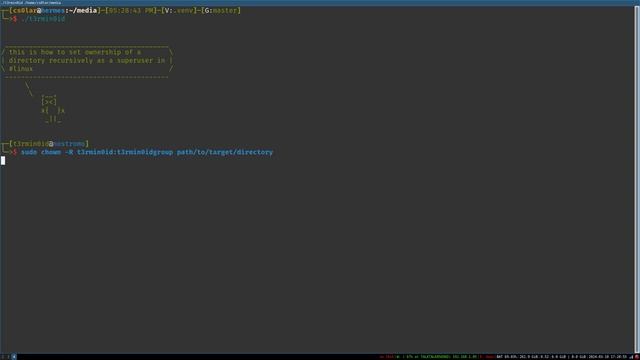640x360 pixels.
Task: Click the window title bar text
Action: point(32,2)
